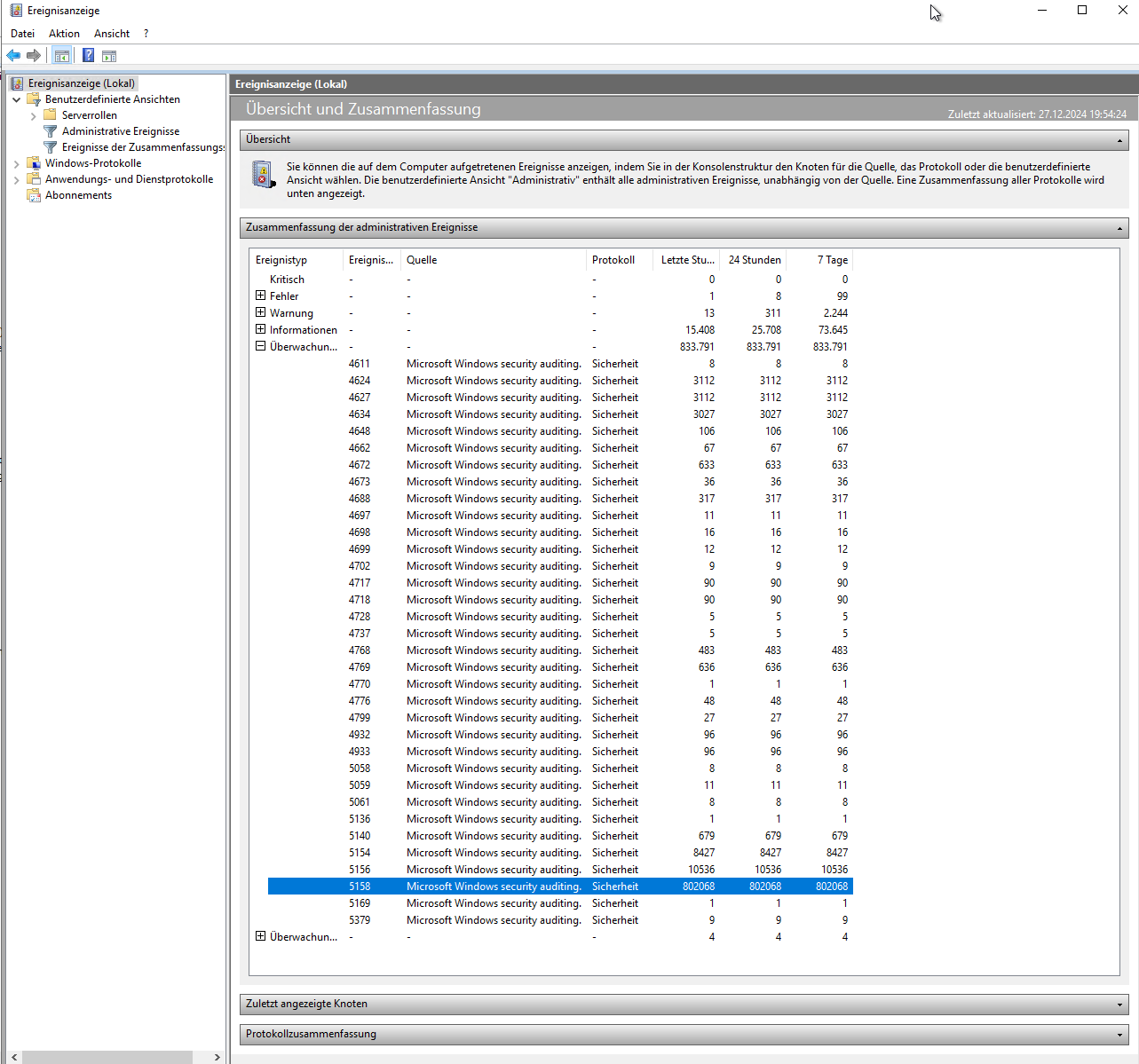Expand the bottom Überwachun... row with 4 events
The width and height of the screenshot is (1139, 1064).
[x=260, y=936]
